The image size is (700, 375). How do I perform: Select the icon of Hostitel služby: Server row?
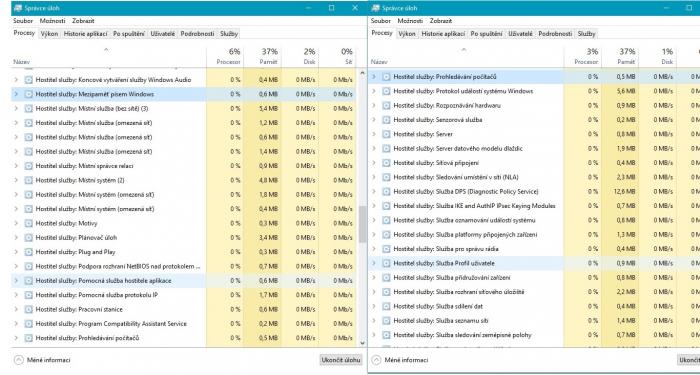[x=386, y=134]
